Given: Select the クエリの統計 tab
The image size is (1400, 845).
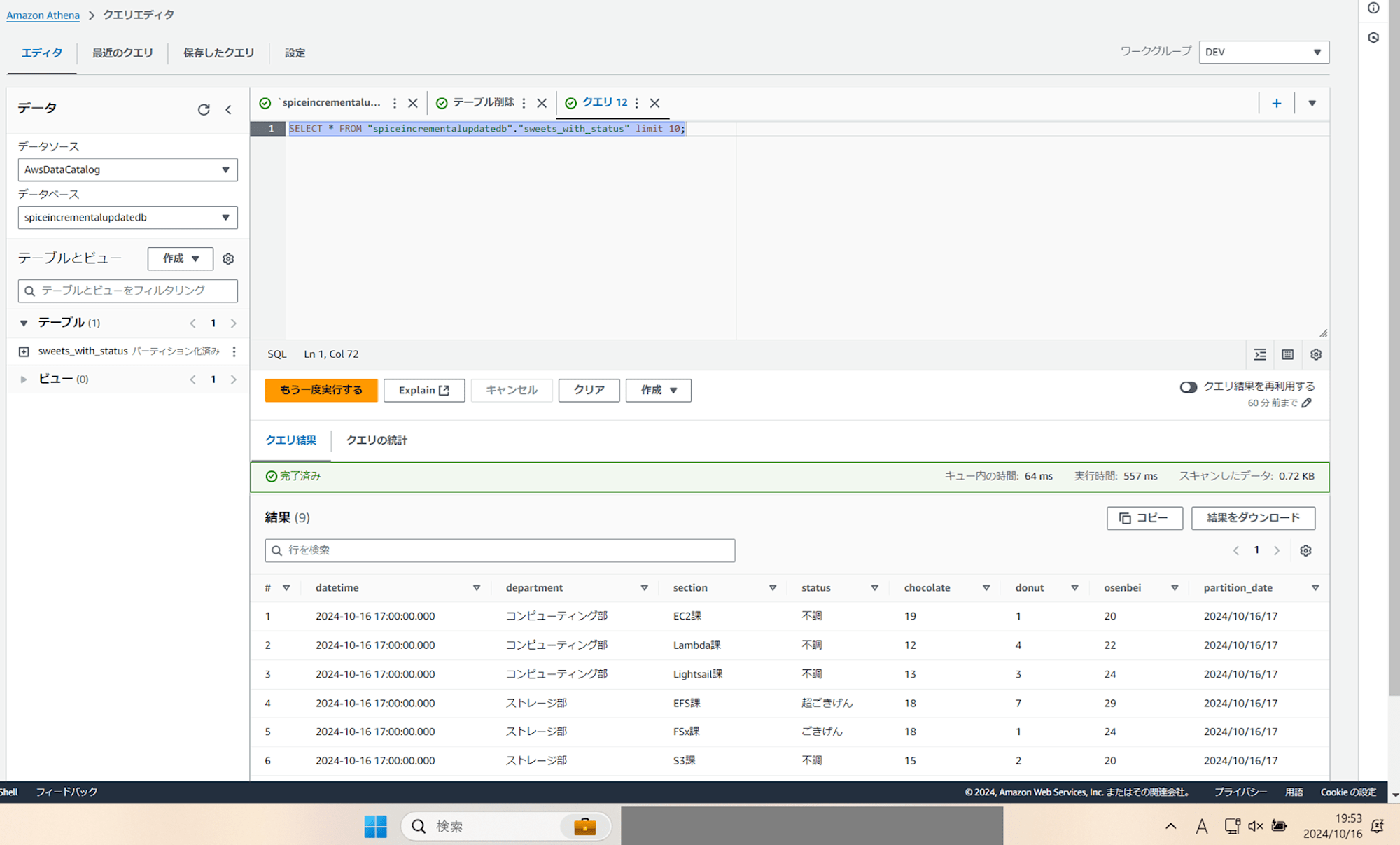Looking at the screenshot, I should (377, 440).
